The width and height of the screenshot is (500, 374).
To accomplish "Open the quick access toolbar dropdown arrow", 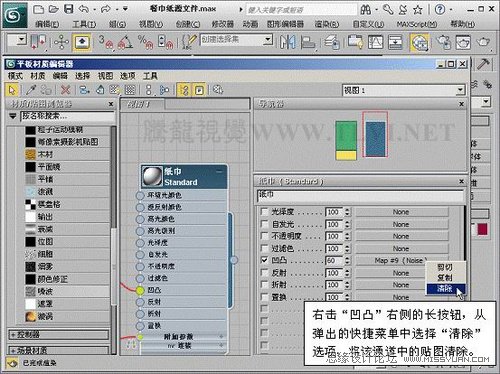I will [x=125, y=9].
